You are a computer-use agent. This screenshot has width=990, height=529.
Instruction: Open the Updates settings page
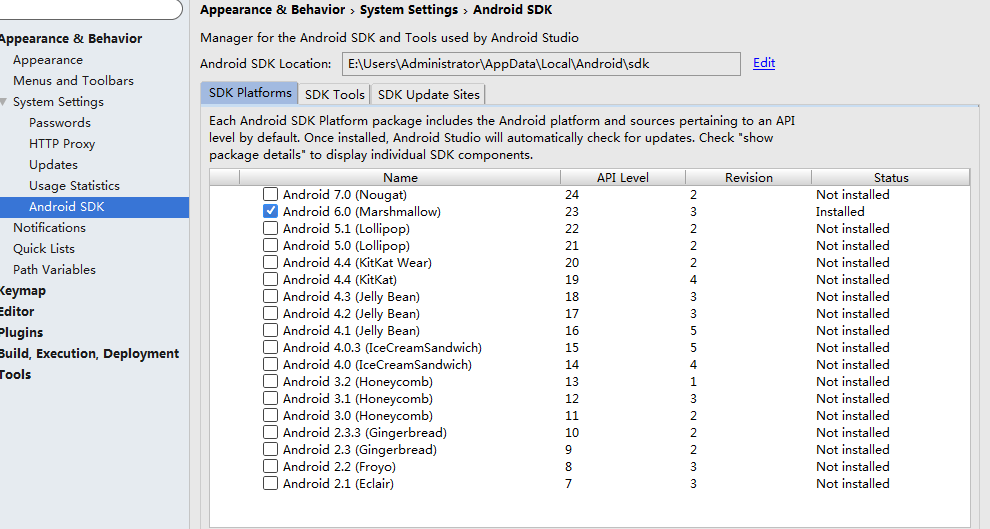54,165
